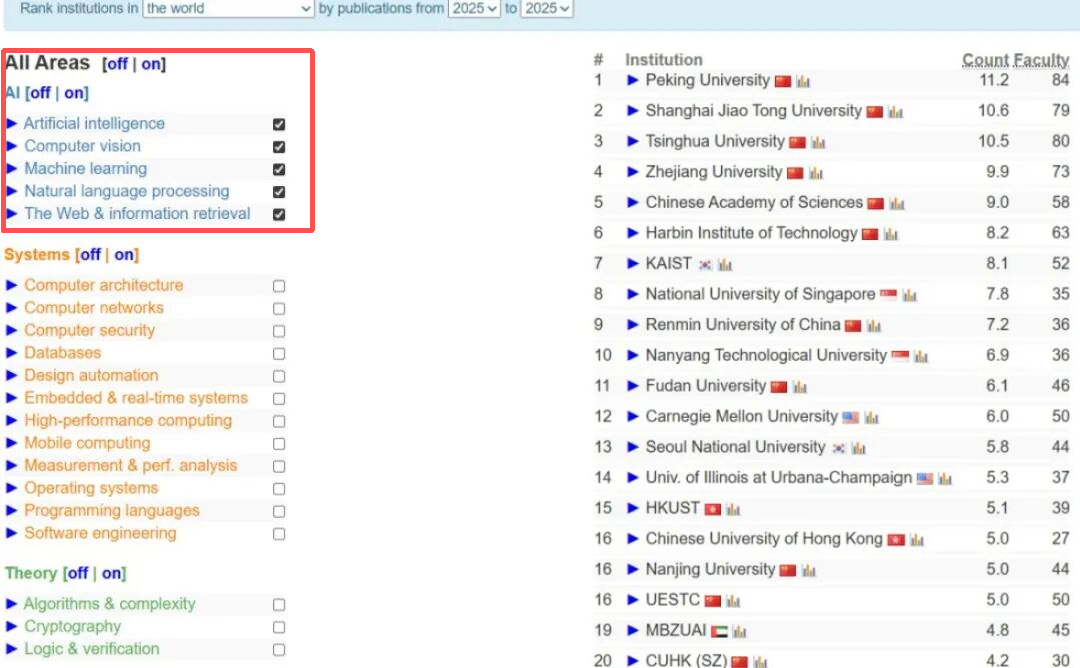Viewport: 1080px width, 668px height.
Task: Enable the Databases checkbox
Action: 279,354
